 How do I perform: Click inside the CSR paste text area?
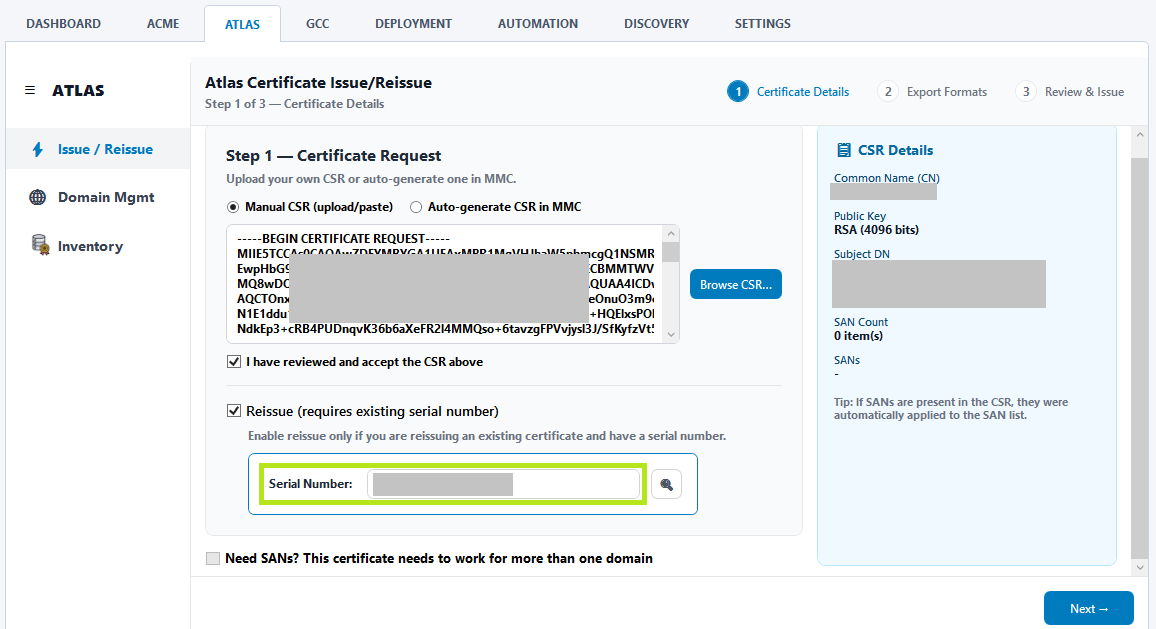pos(445,284)
